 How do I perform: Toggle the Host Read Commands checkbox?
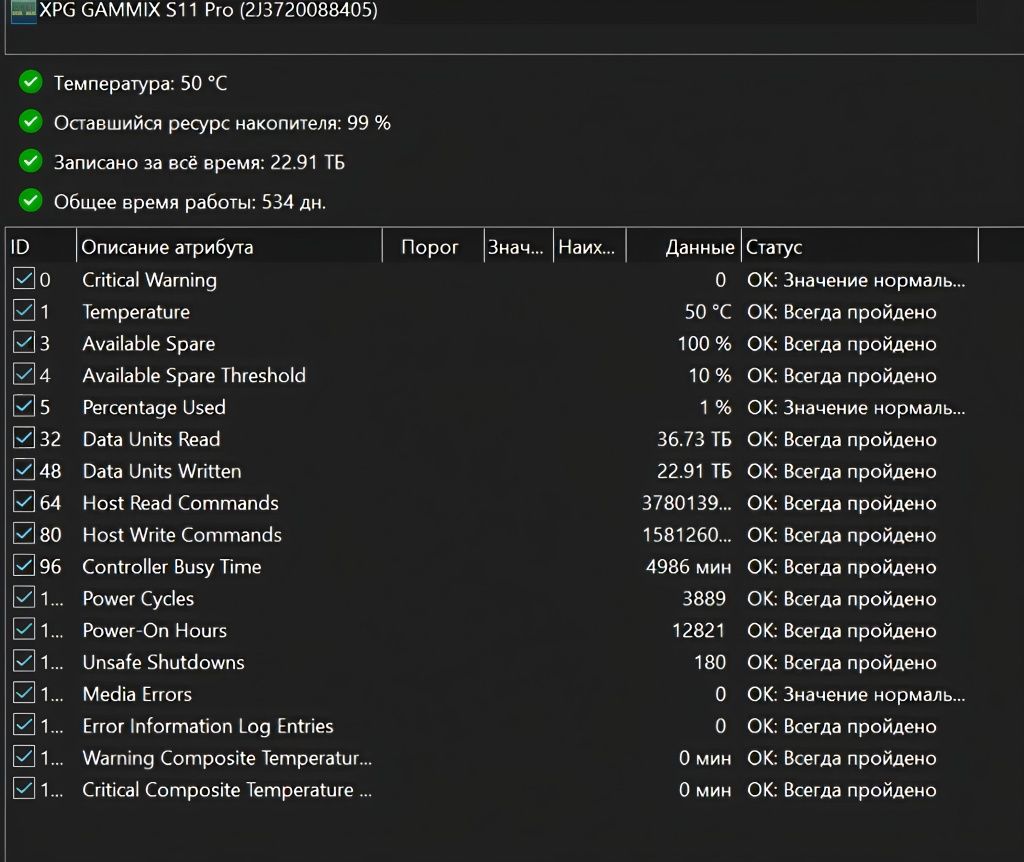24,502
